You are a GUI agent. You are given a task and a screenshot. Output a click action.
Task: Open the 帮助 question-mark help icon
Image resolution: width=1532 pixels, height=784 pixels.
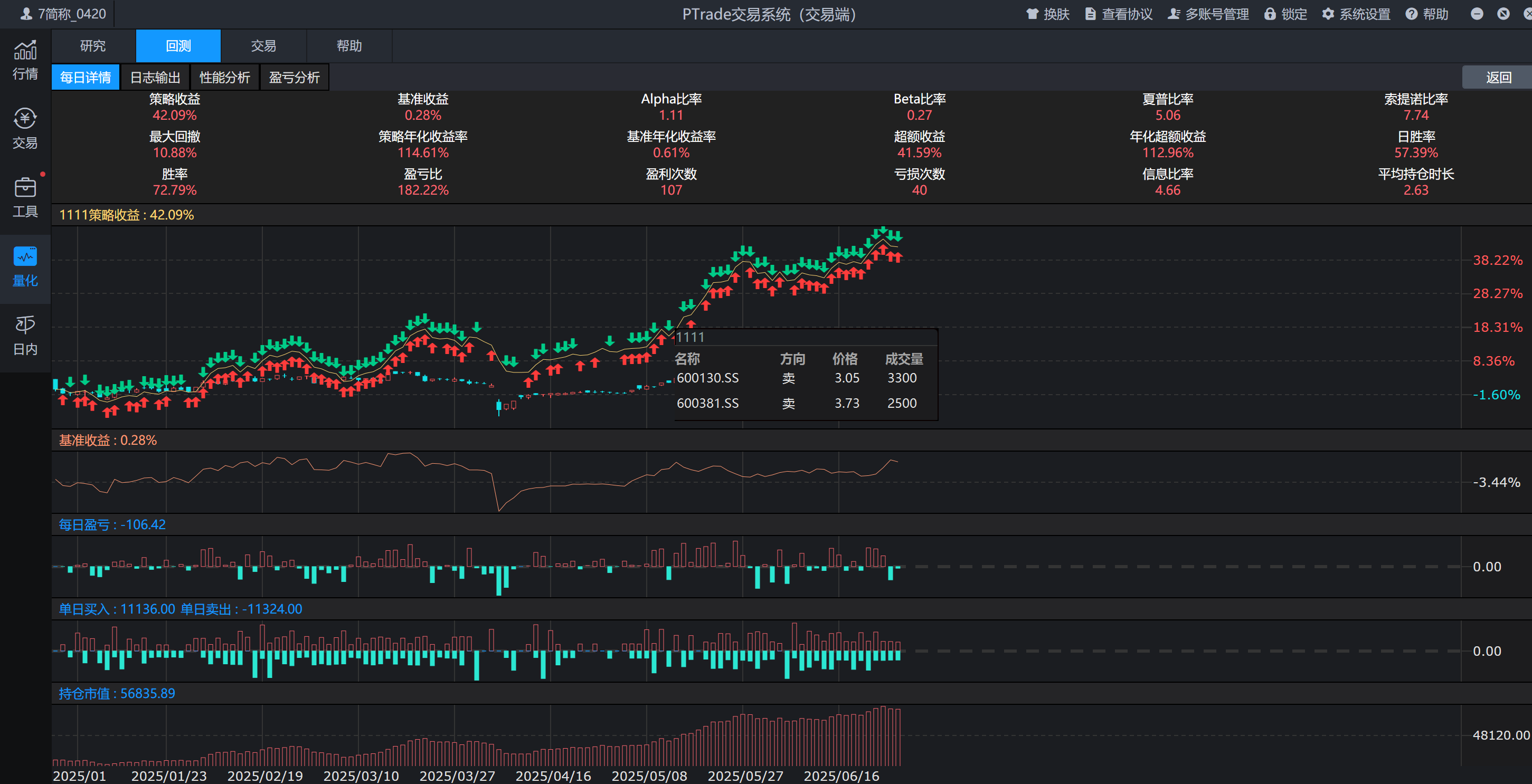click(x=1411, y=14)
